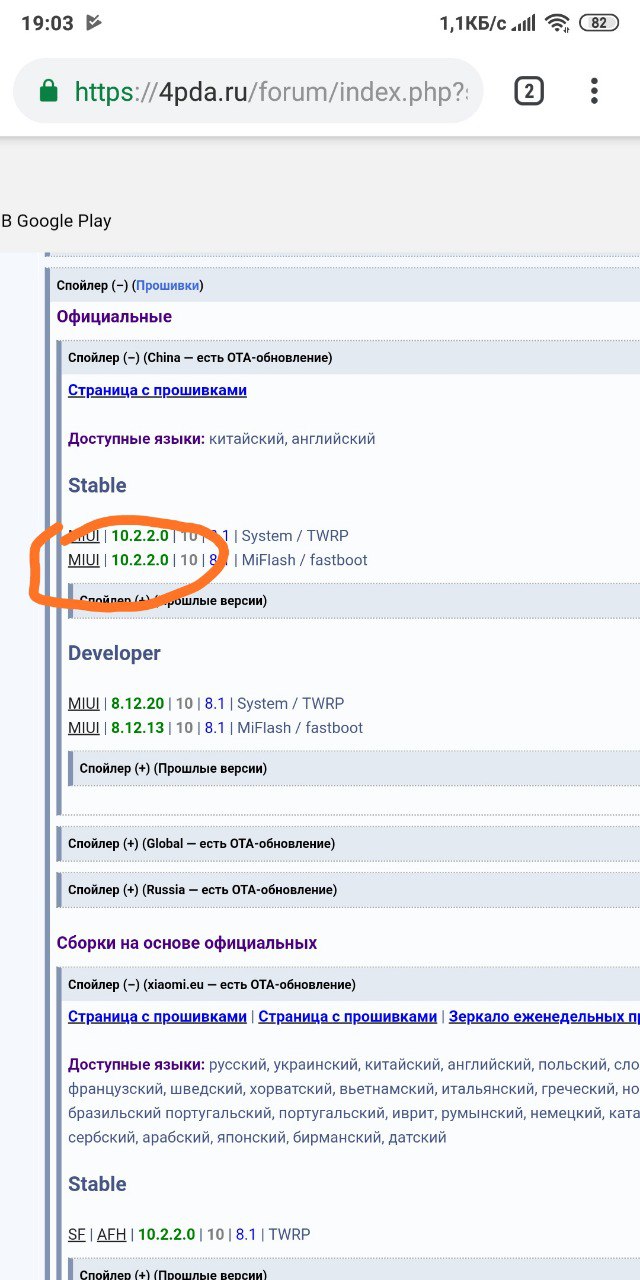Open the tab switcher showing 2 tabs
This screenshot has width=640, height=1280.
click(x=529, y=92)
